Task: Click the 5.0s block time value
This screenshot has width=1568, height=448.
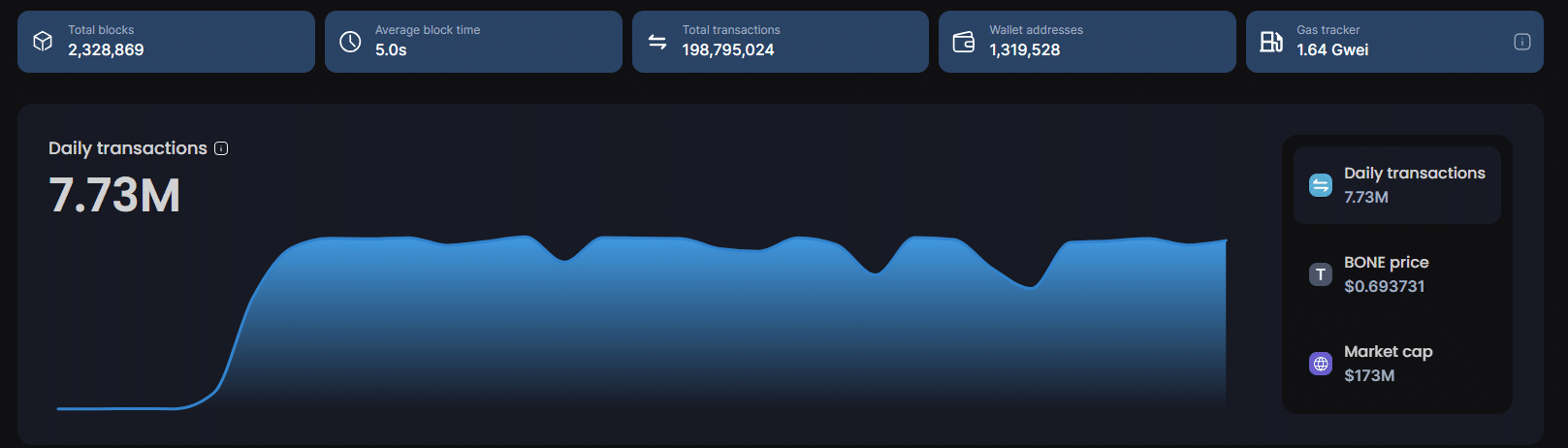Action: [x=391, y=50]
